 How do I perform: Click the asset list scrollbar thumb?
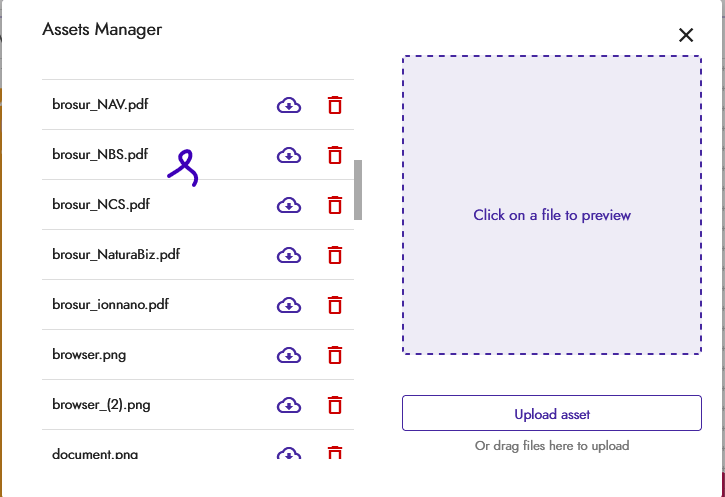click(x=358, y=189)
